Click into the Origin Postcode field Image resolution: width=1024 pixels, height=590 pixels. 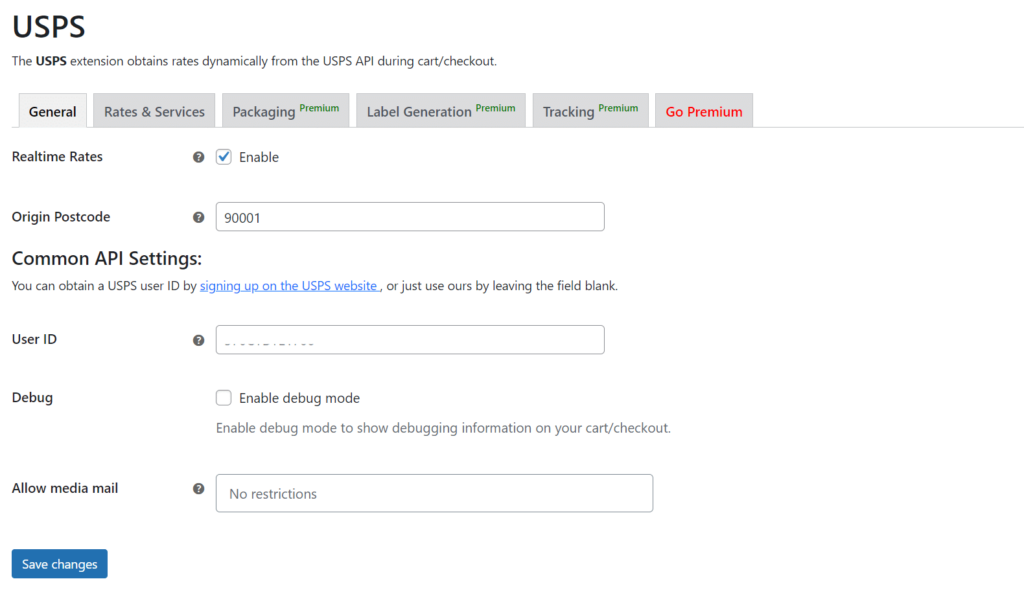click(410, 217)
